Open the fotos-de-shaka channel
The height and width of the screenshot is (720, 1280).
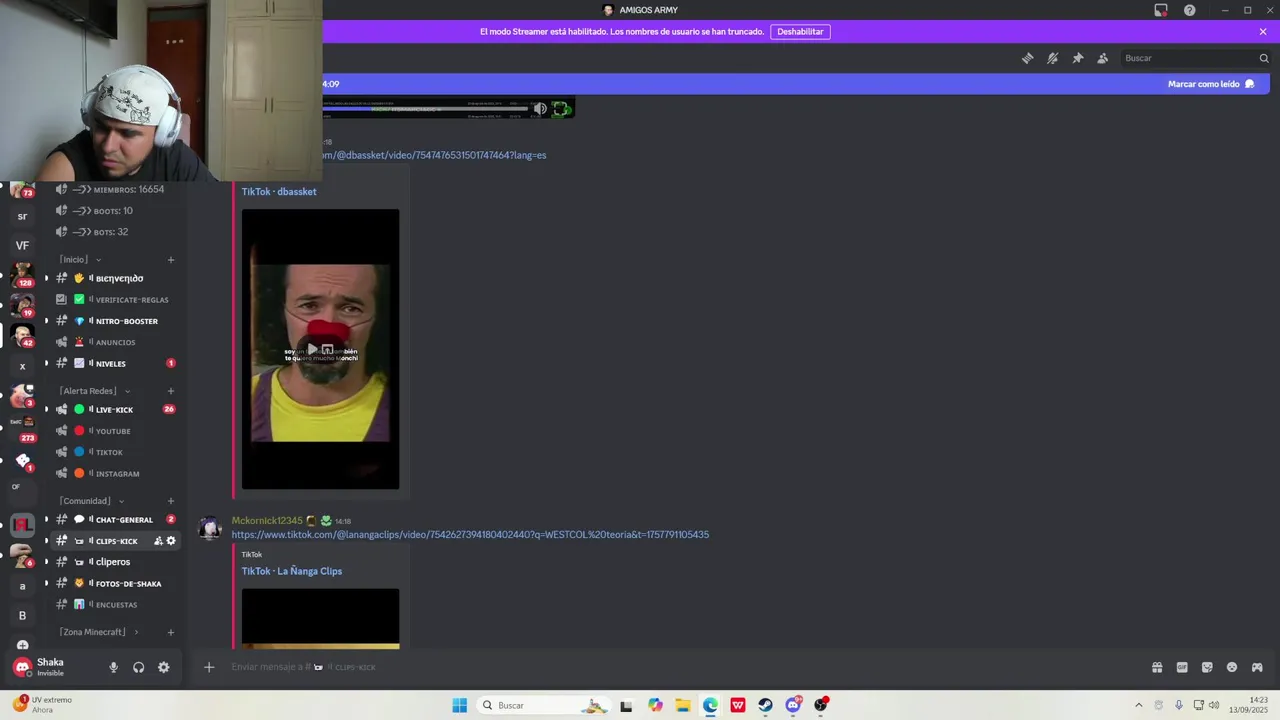(116, 584)
